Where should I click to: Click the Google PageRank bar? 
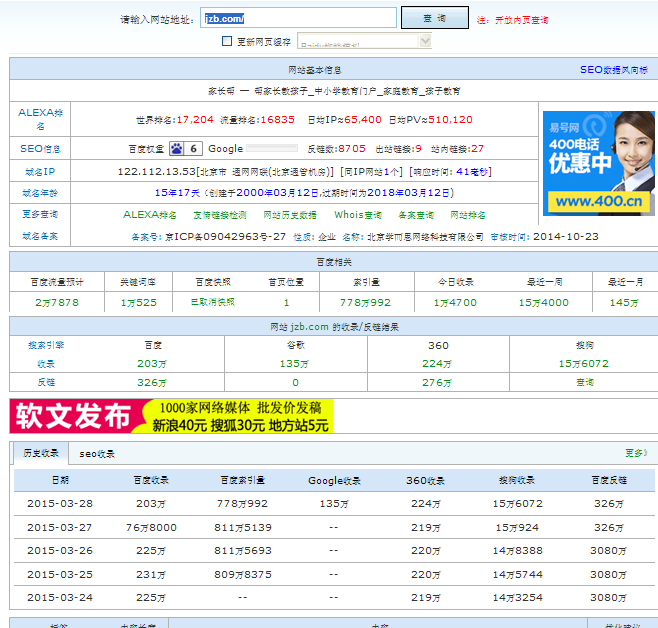[272, 148]
